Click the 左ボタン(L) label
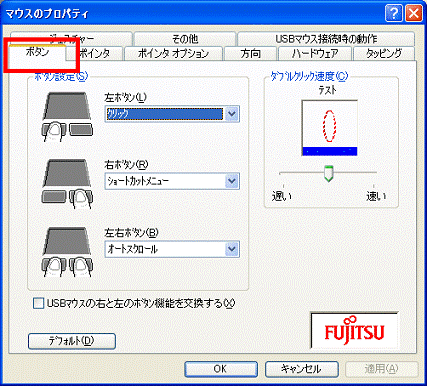The width and height of the screenshot is (427, 386). pyautogui.click(x=125, y=97)
